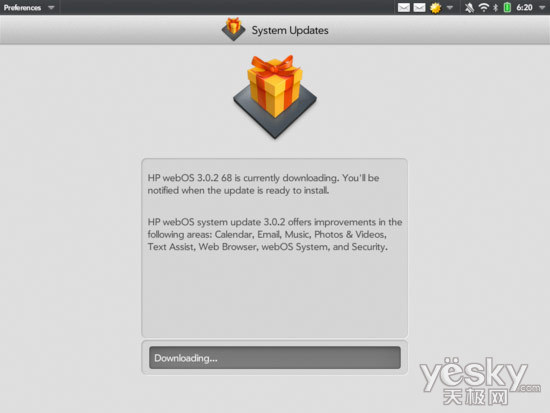Expand the Preferences dropdown arrow
Viewport: 550px width, 413px height.
pyautogui.click(x=51, y=7)
